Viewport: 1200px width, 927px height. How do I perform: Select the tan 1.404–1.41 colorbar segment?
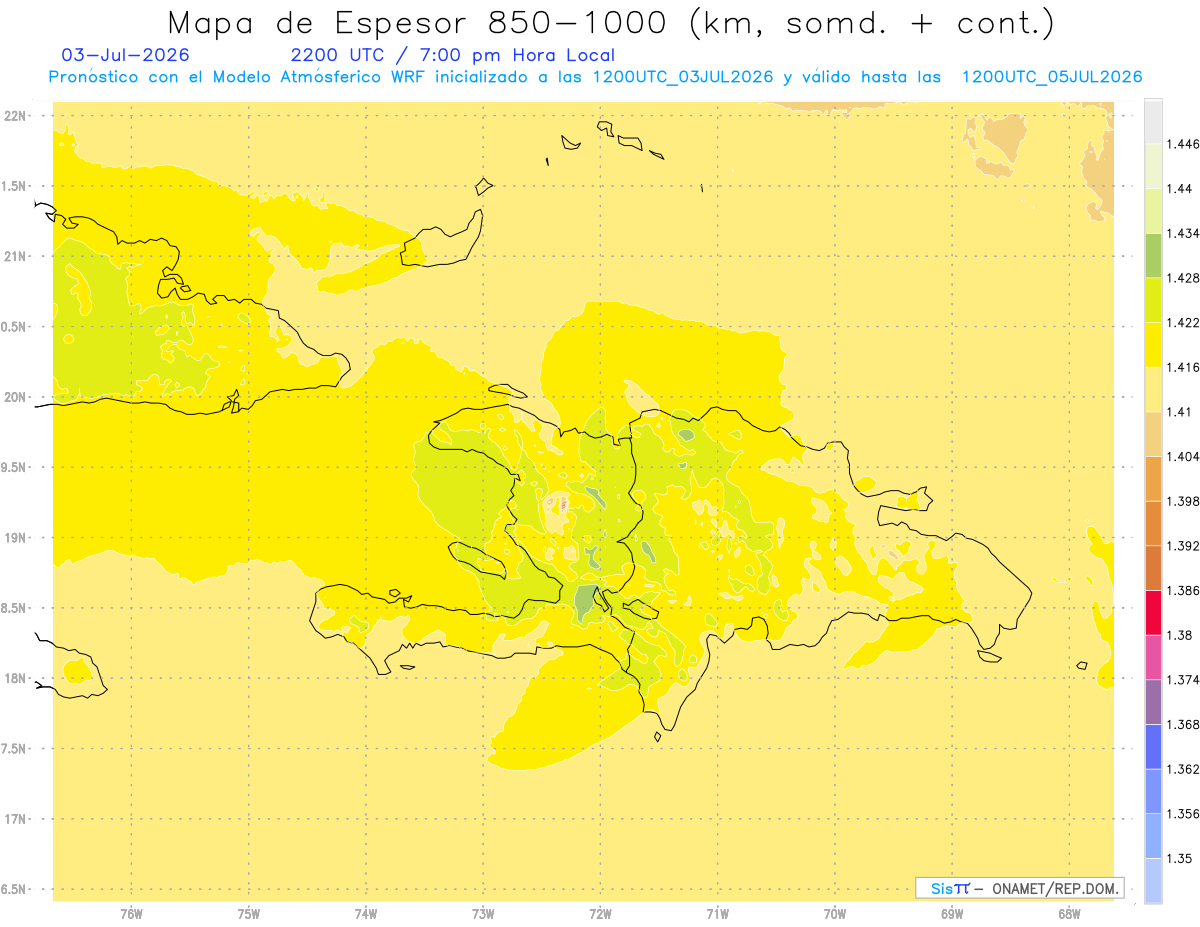tap(1153, 434)
